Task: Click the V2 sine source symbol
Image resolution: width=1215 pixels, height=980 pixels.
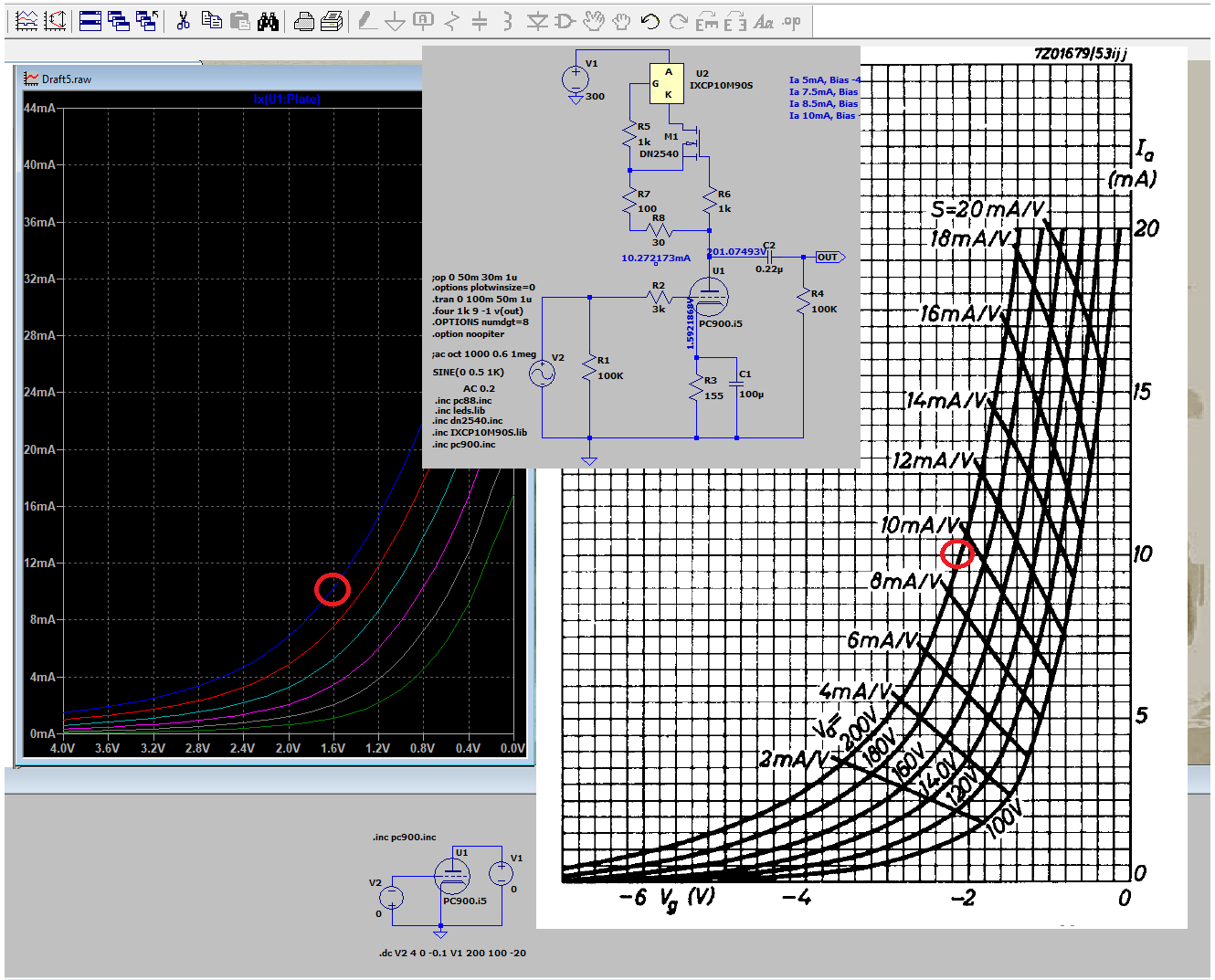Action: tap(543, 373)
